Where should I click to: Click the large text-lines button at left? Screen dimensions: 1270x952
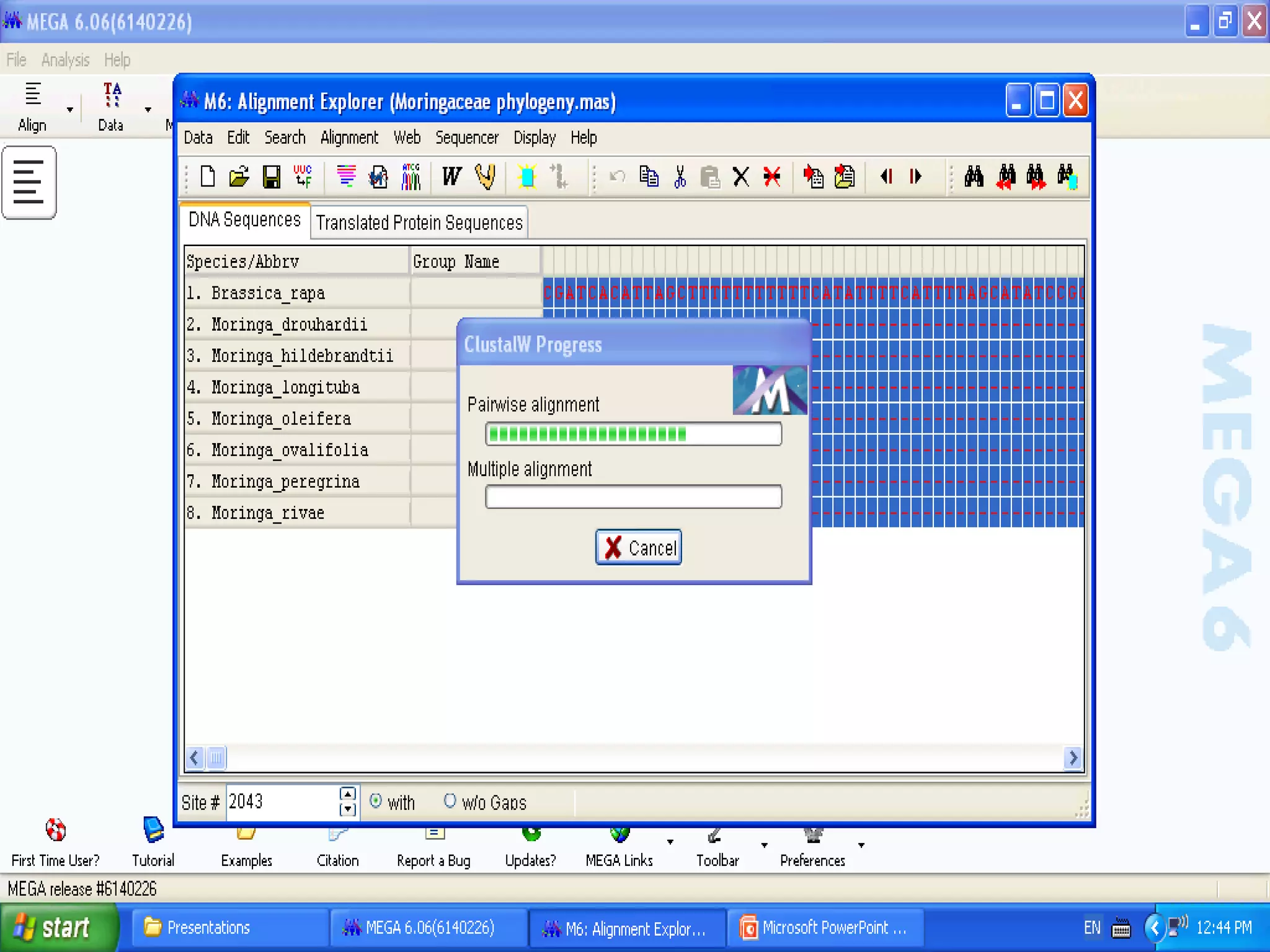tap(29, 182)
